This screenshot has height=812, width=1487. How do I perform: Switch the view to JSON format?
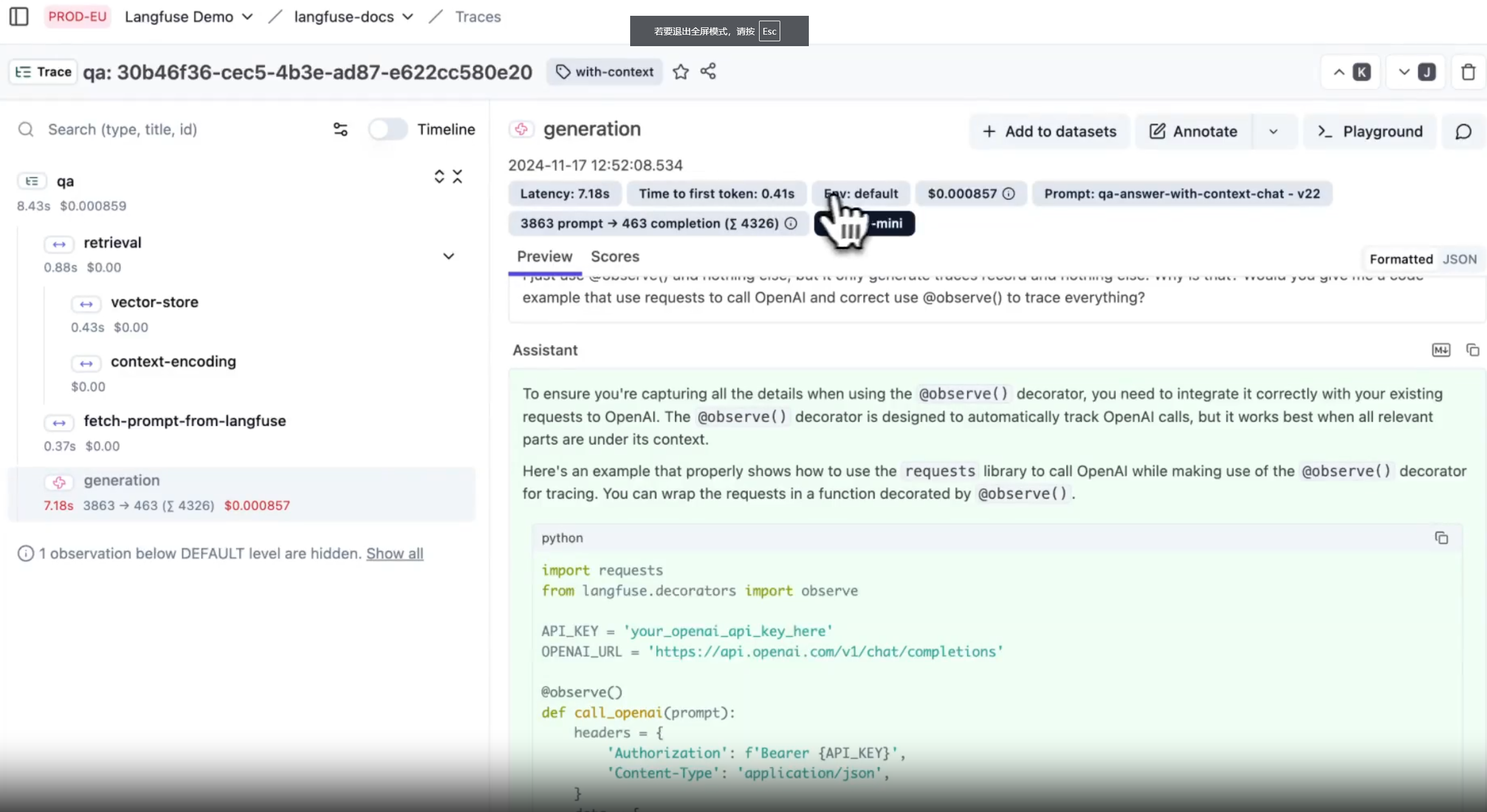pos(1460,259)
